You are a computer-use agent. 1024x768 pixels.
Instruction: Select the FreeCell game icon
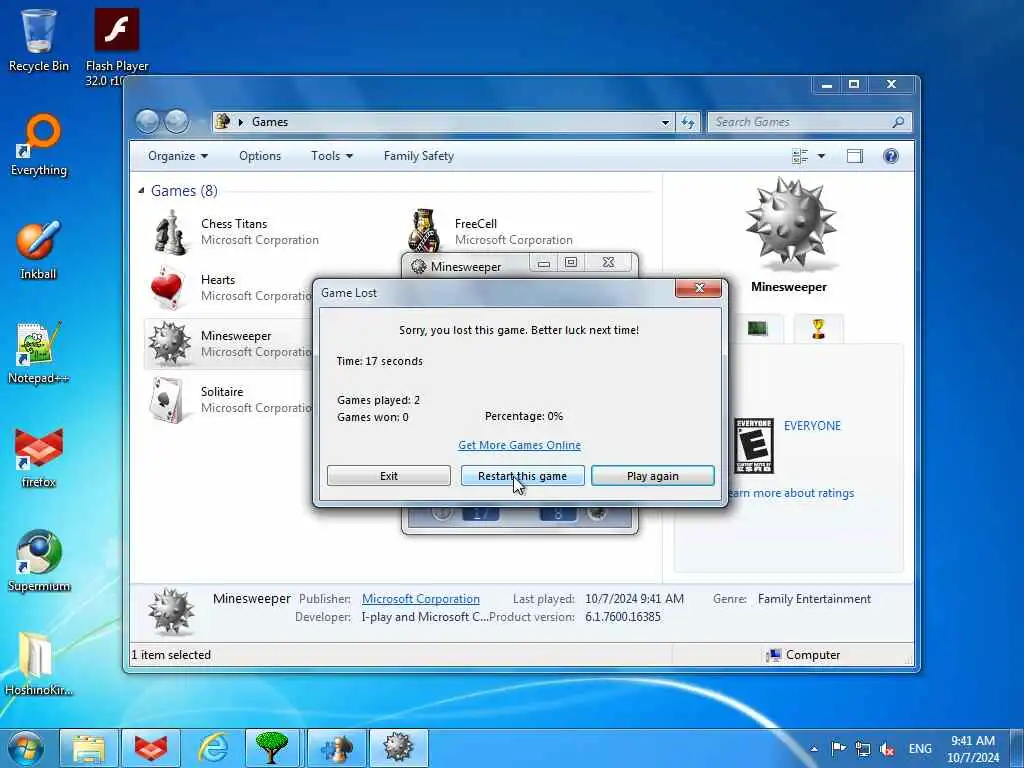click(x=424, y=230)
